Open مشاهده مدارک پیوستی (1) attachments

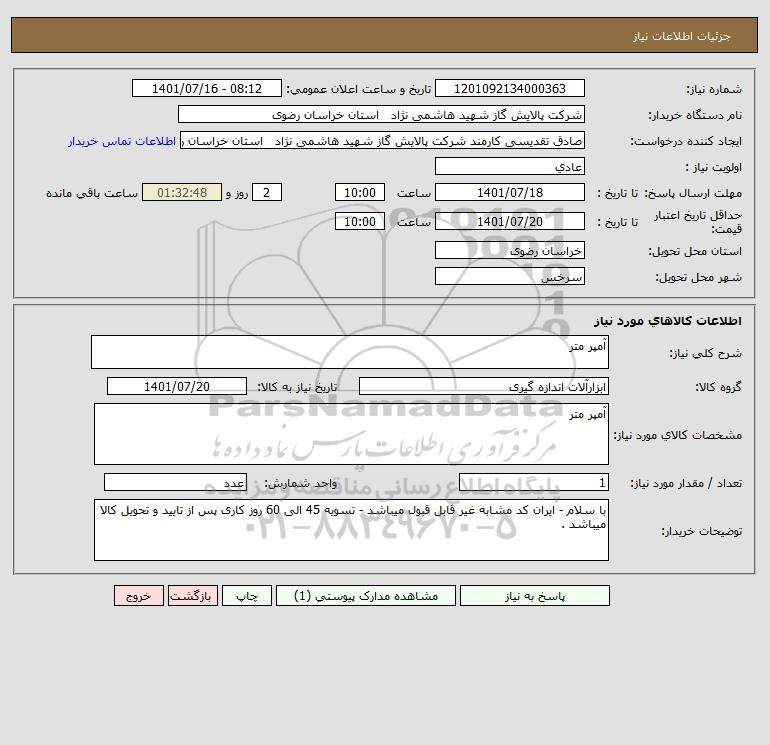366,596
